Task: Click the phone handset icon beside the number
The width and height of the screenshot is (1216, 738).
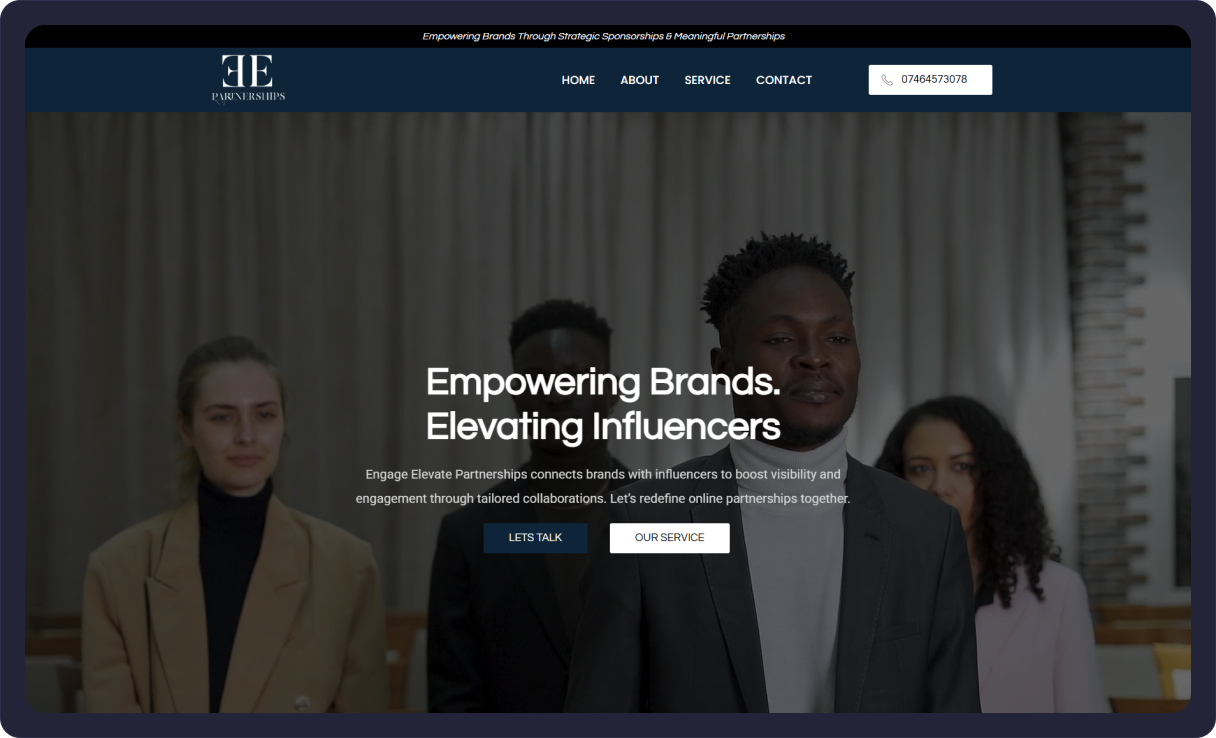Action: coord(887,80)
